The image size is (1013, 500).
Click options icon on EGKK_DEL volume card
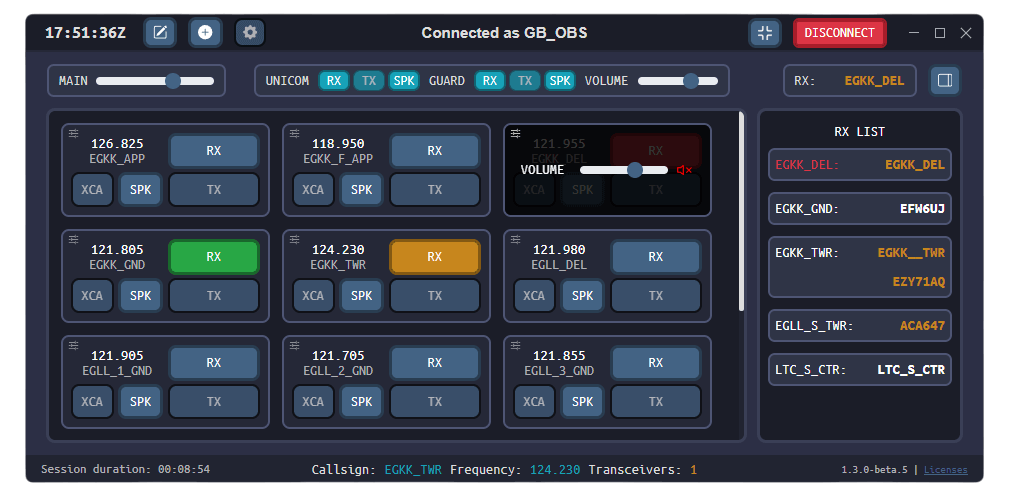coord(516,133)
